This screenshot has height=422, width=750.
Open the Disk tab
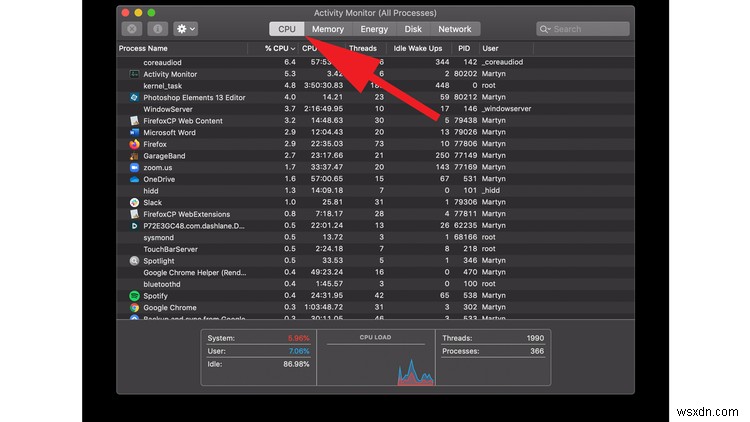(x=413, y=29)
